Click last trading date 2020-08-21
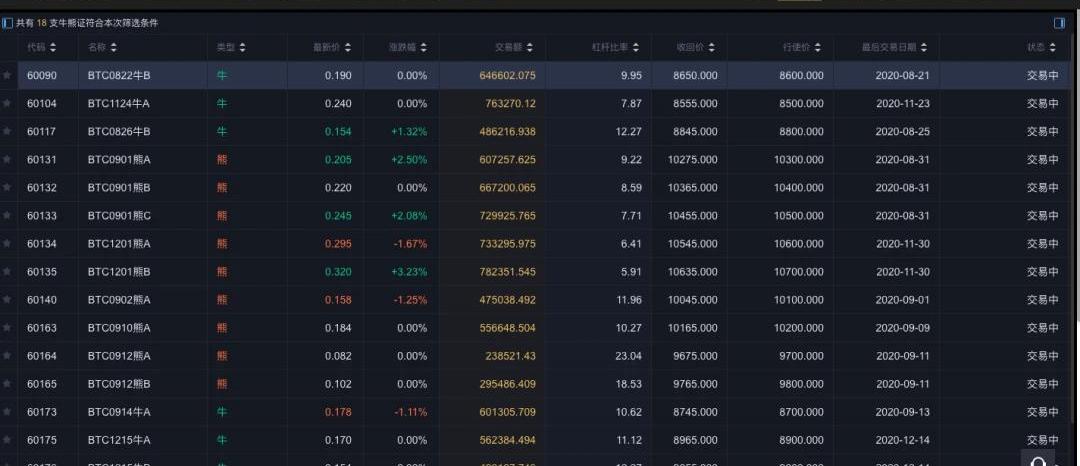The image size is (1080, 466). 903,76
